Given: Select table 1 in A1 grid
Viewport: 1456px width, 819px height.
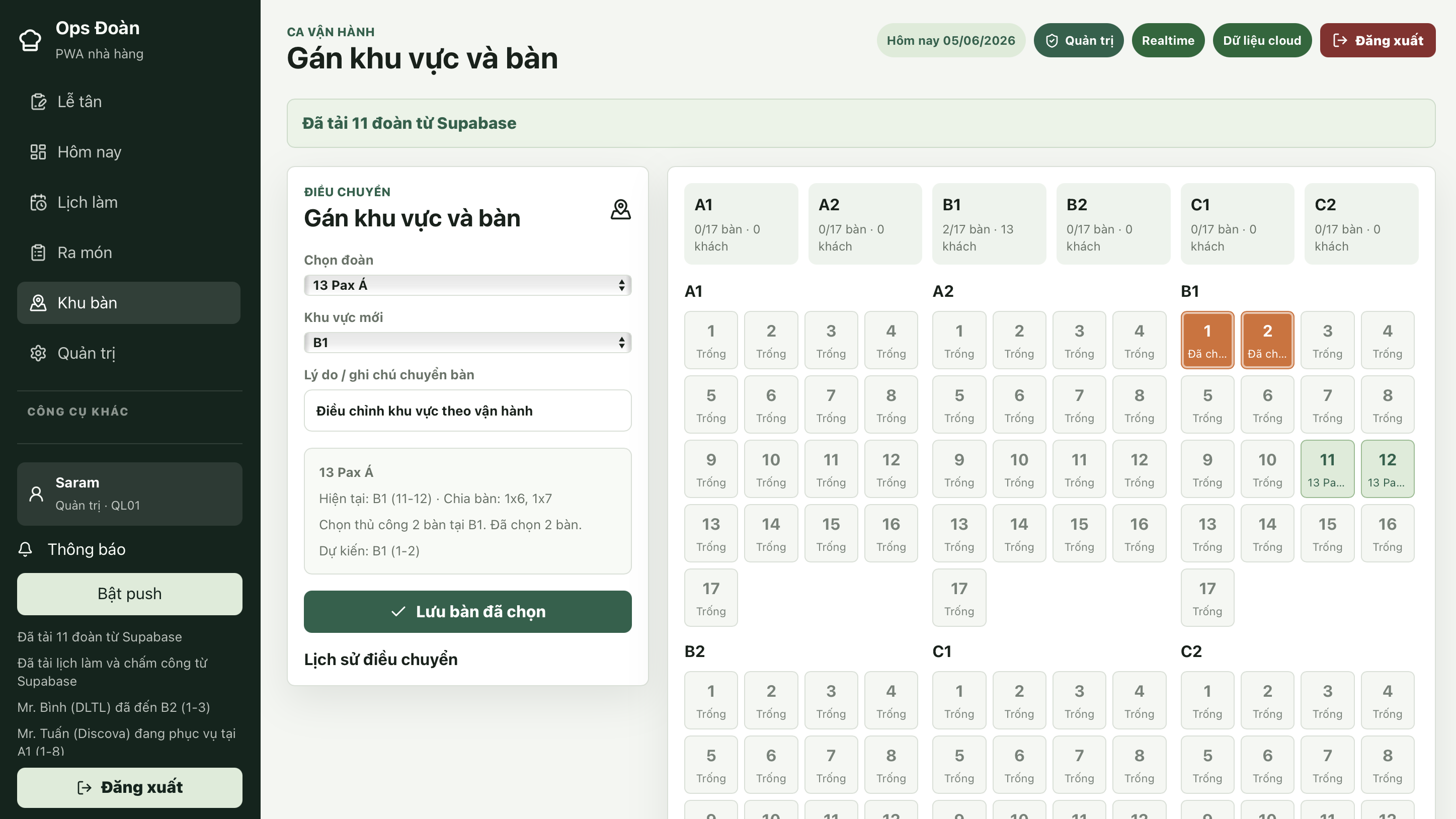Looking at the screenshot, I should coord(710,340).
